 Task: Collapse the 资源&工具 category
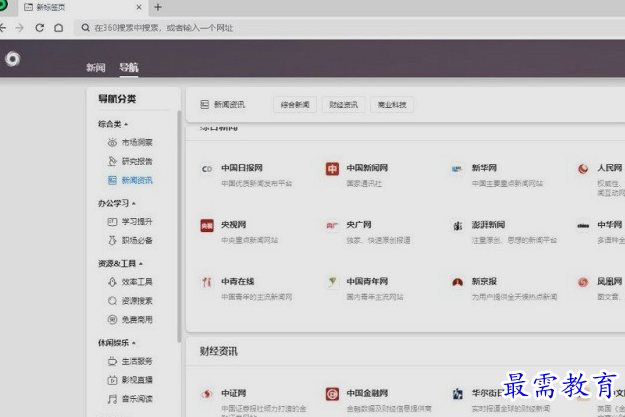click(120, 264)
